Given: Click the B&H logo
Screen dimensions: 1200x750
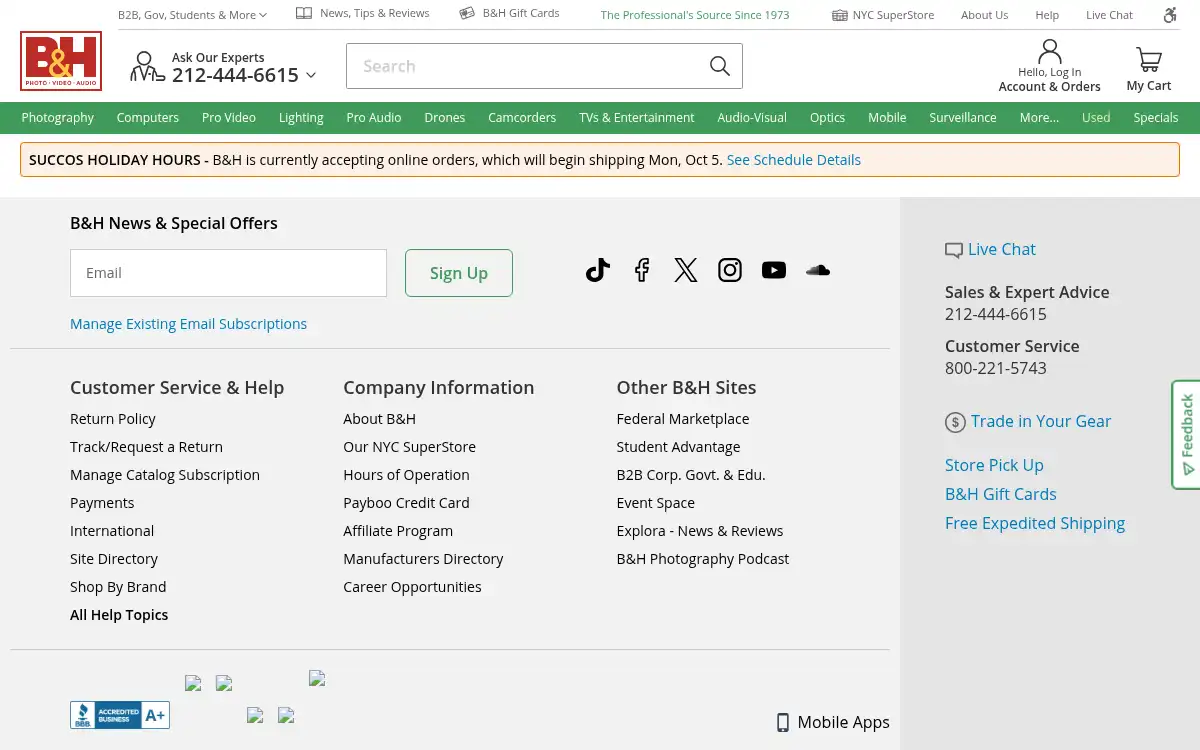Looking at the screenshot, I should tap(61, 61).
